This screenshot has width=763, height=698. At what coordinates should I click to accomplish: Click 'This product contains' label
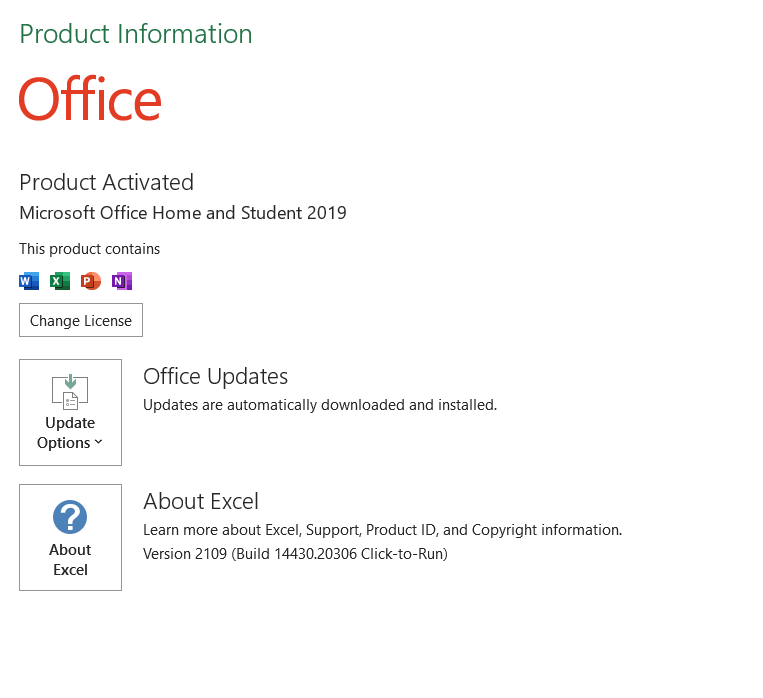point(90,249)
